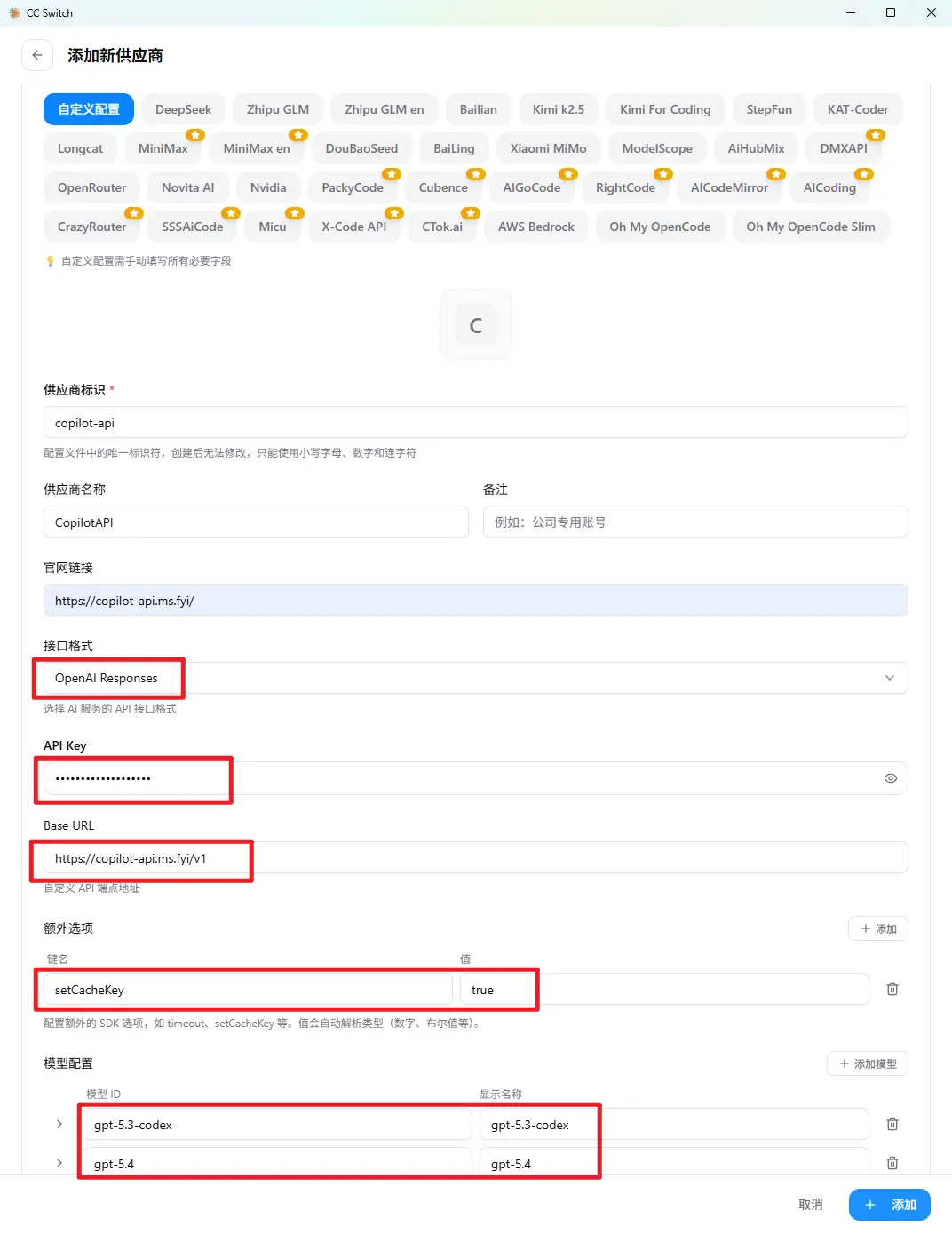This screenshot has width=952, height=1235.
Task: Reveal the hidden API Key with the eye icon
Action: 890,777
